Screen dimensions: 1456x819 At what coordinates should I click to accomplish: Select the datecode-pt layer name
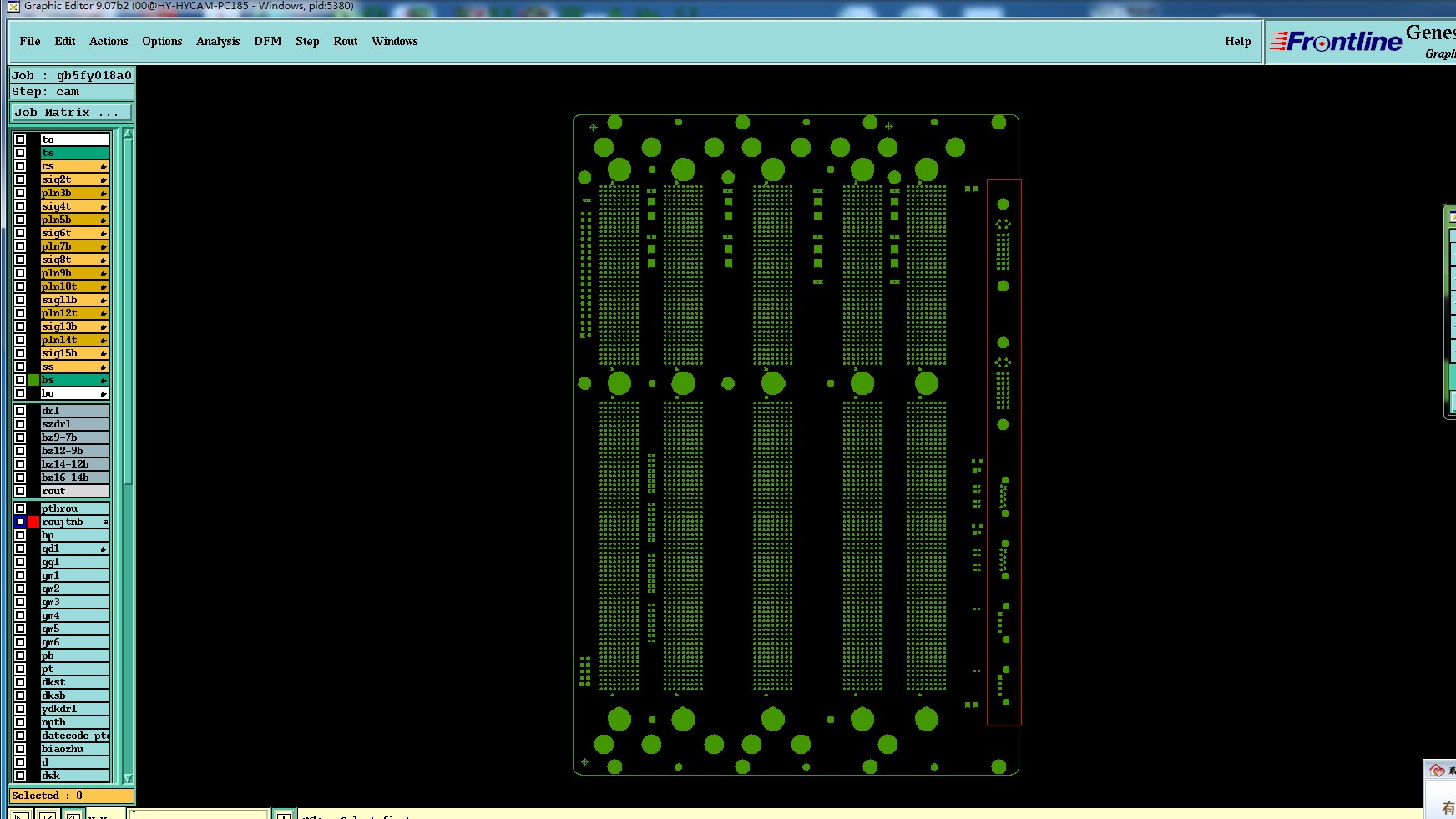(74, 736)
